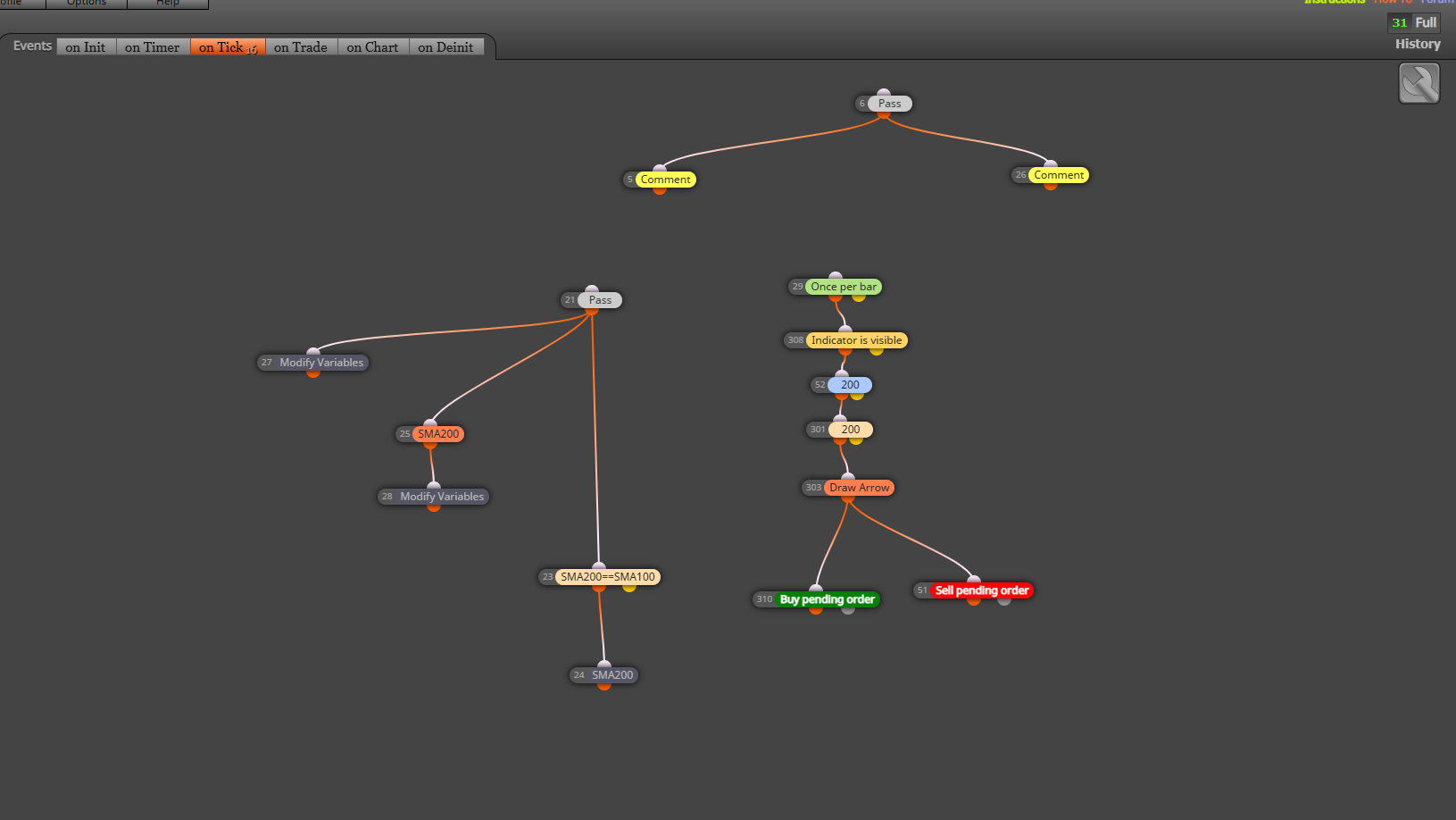Click yellow output connector of Once per bar

point(859,297)
